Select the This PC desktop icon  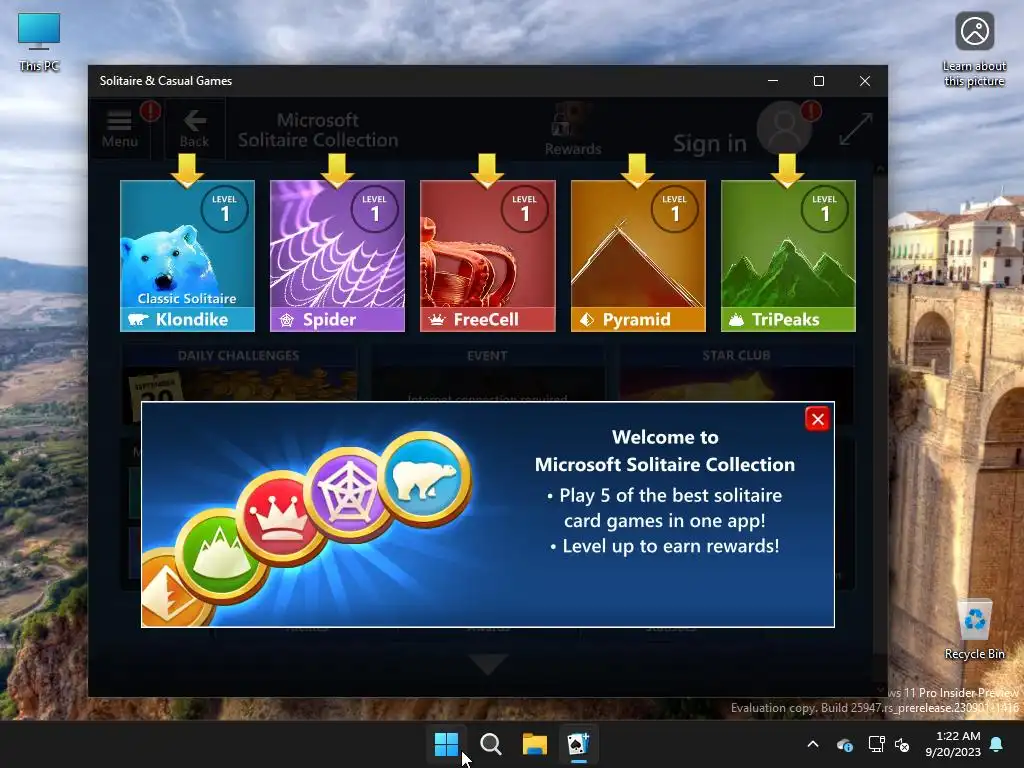click(39, 42)
